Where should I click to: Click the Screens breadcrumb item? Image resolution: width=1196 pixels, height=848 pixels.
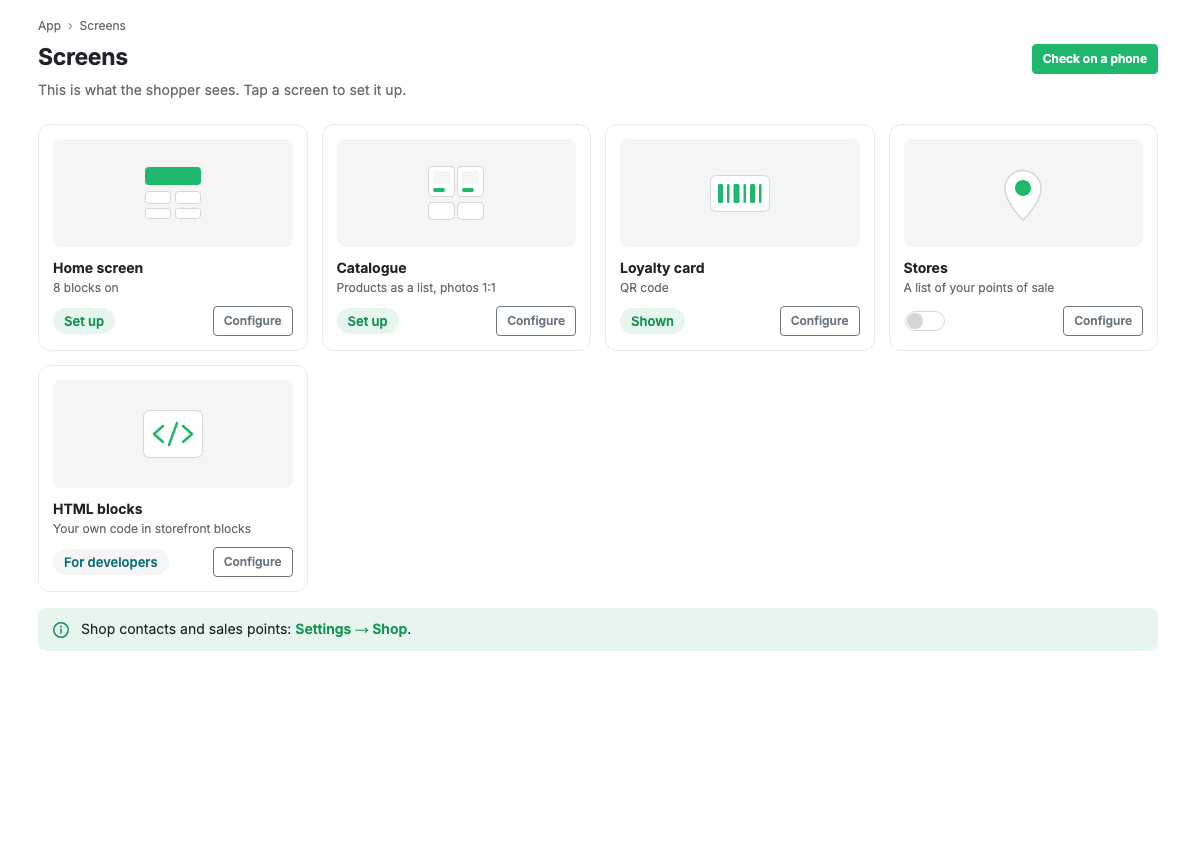click(x=102, y=26)
